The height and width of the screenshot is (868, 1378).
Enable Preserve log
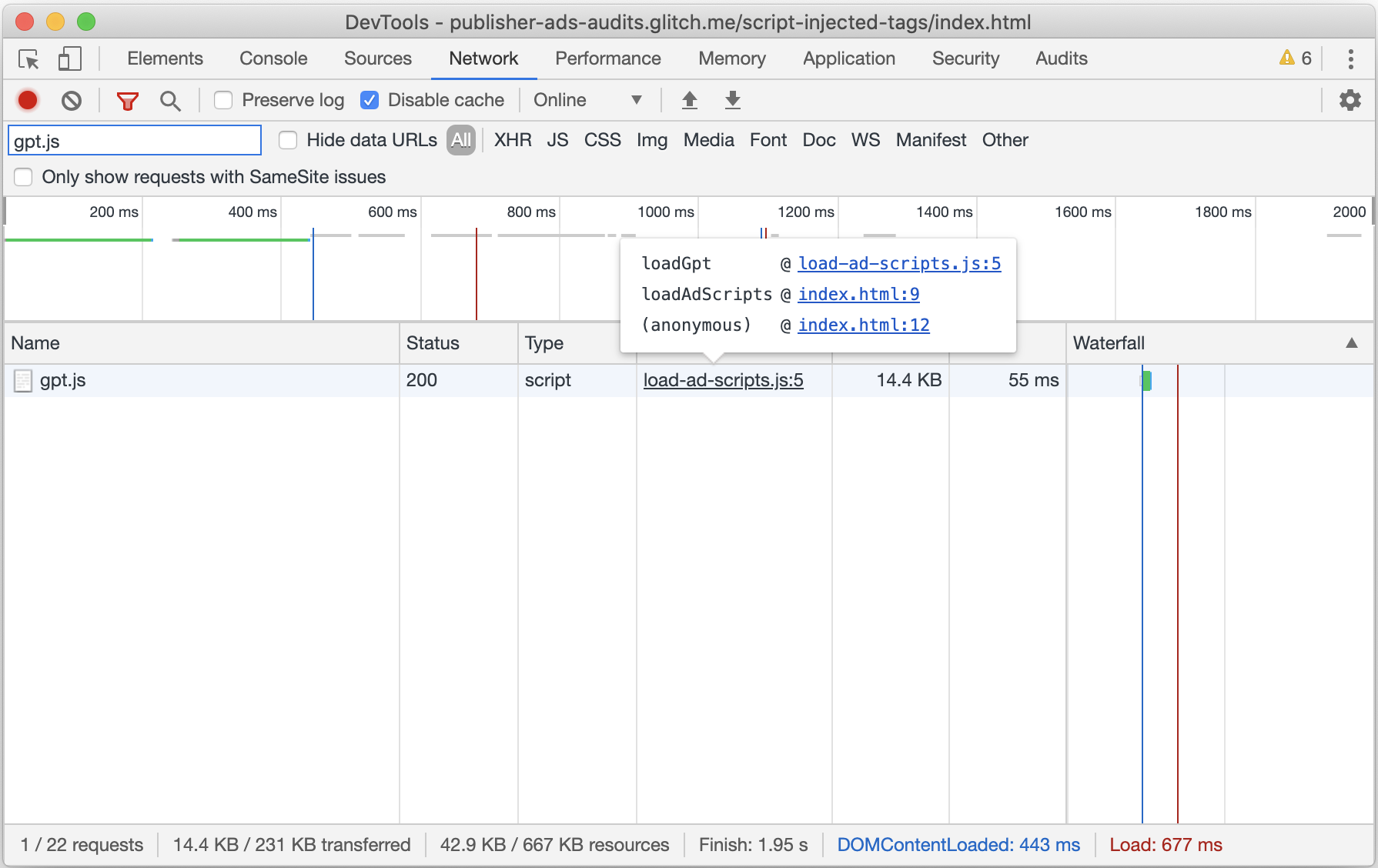223,99
